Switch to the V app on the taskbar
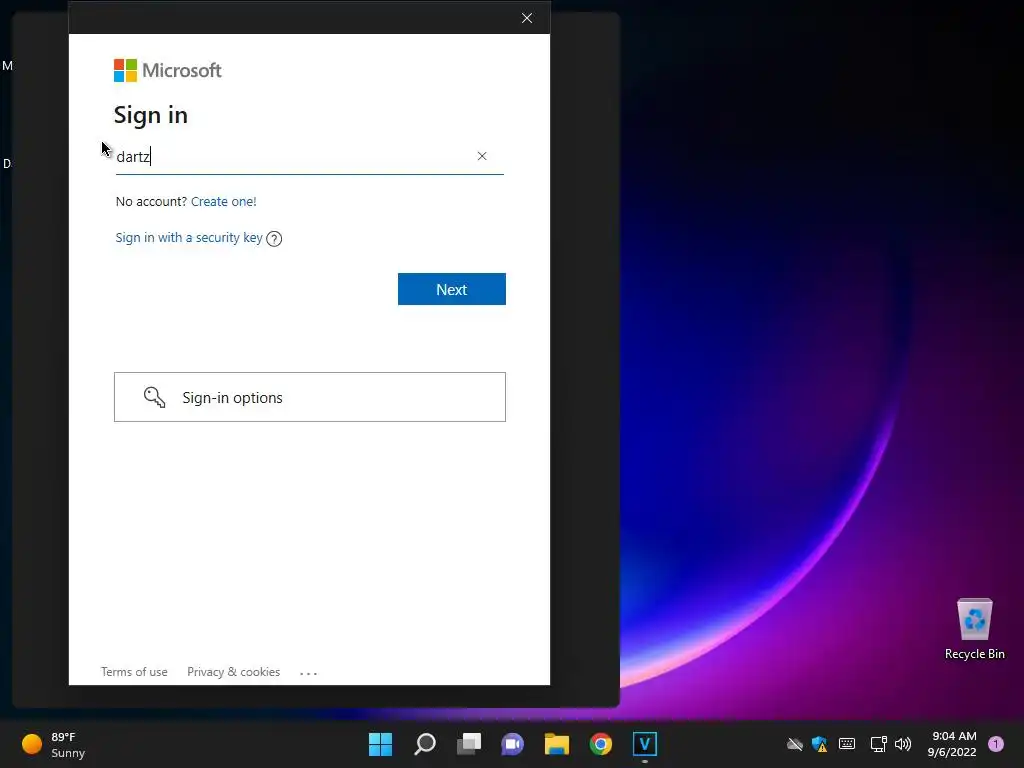1024x768 pixels. tap(645, 744)
